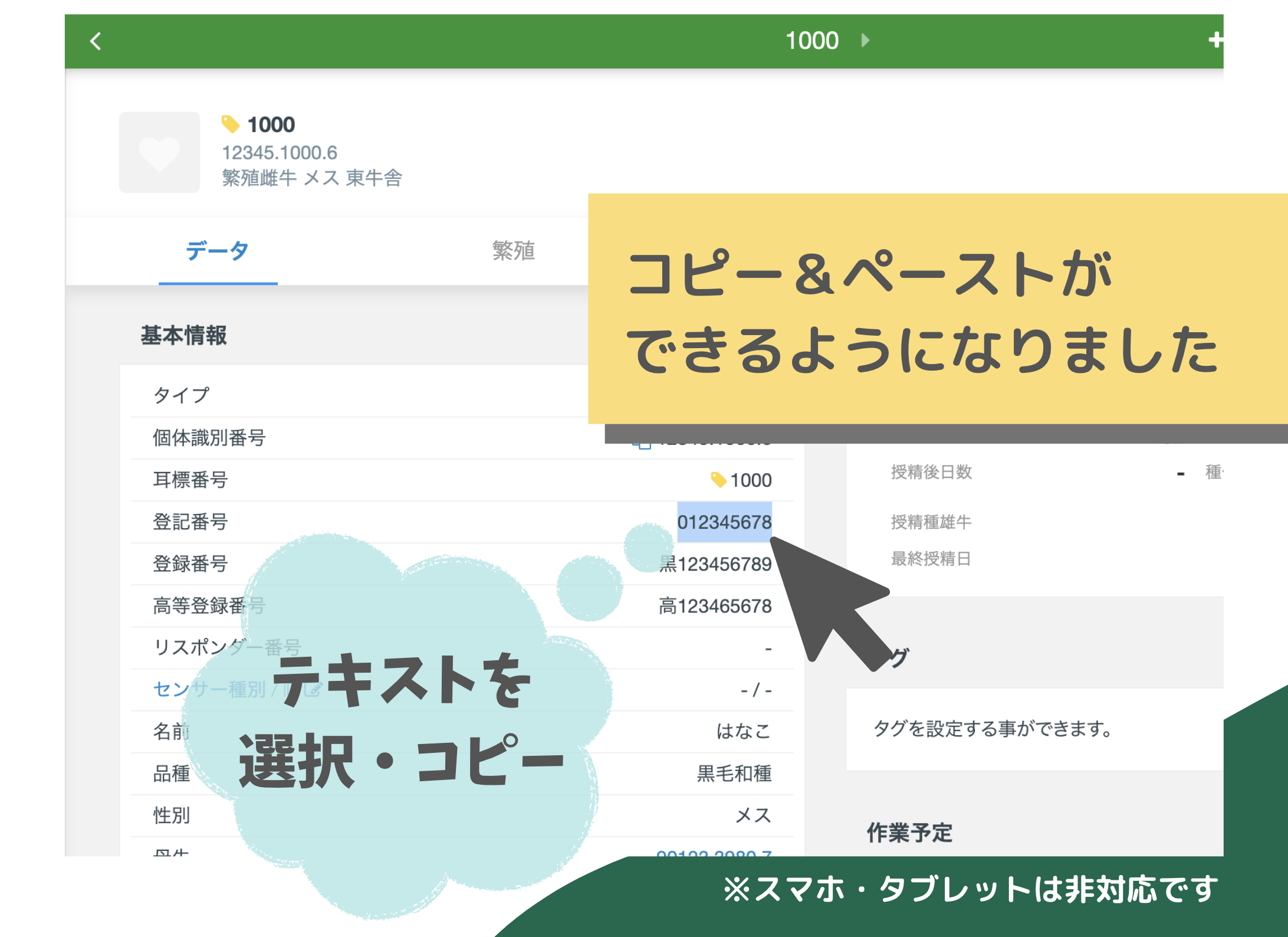Select the 登記番号 value 012345678
Screen dimensions: 1288x937
pyautogui.click(x=724, y=522)
